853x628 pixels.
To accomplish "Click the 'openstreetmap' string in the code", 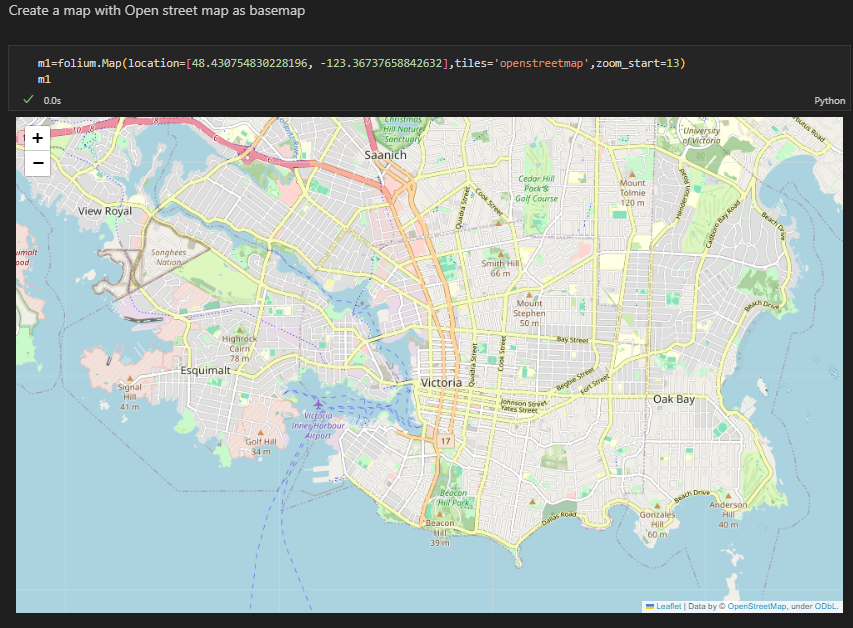I will point(541,63).
